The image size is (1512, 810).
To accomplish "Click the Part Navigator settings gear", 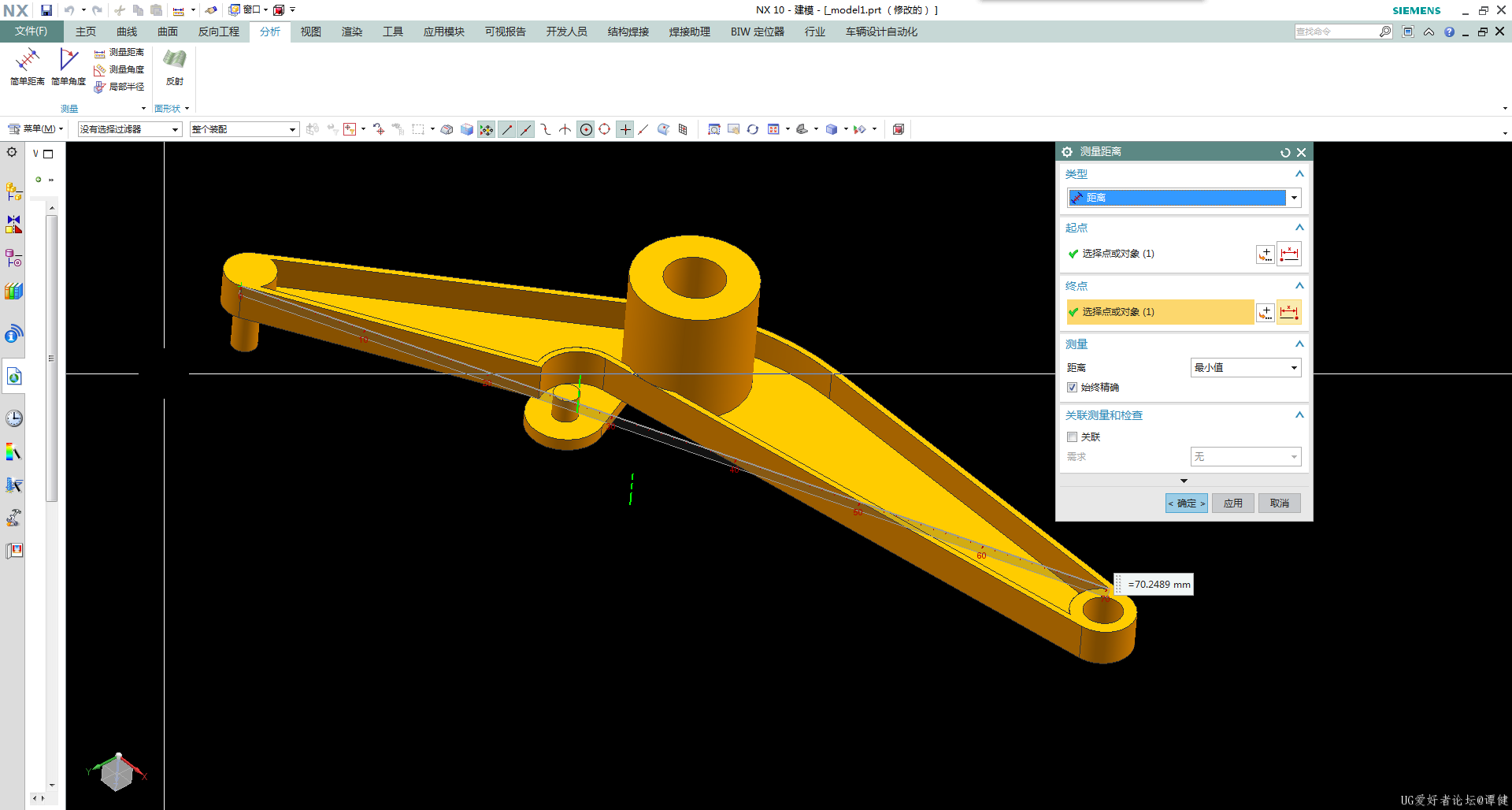I will coord(12,152).
